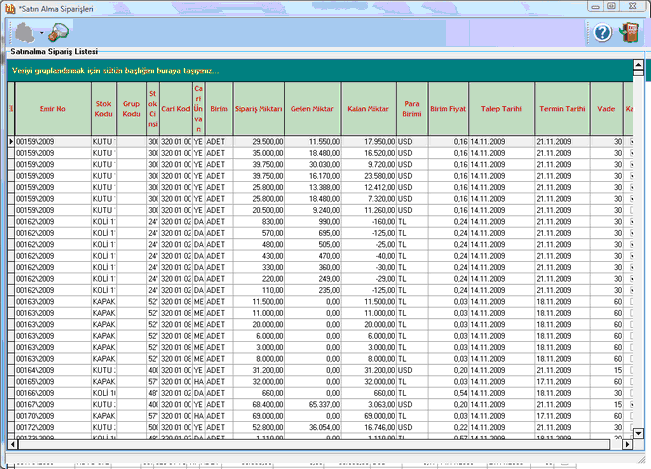Click the Gelen Miktar column header
The image size is (651, 469).
pos(312,109)
